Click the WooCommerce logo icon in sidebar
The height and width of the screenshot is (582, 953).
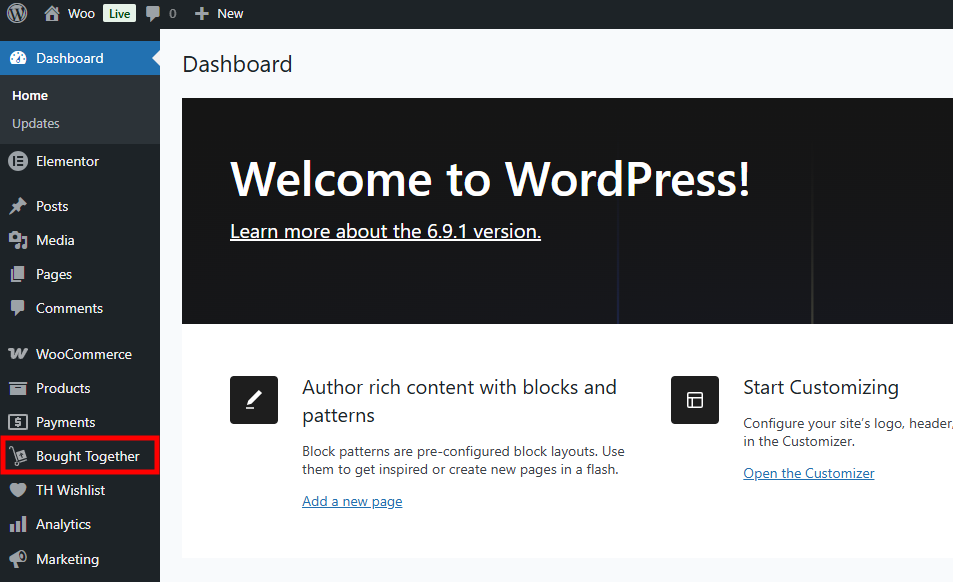coord(18,354)
